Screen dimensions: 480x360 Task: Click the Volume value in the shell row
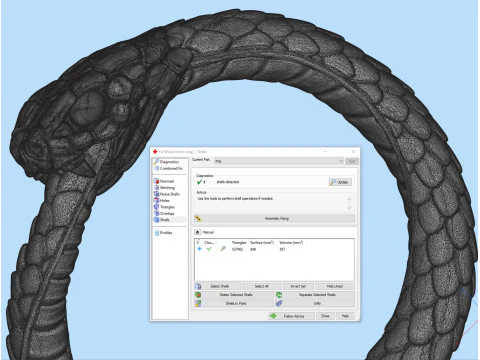click(x=282, y=249)
